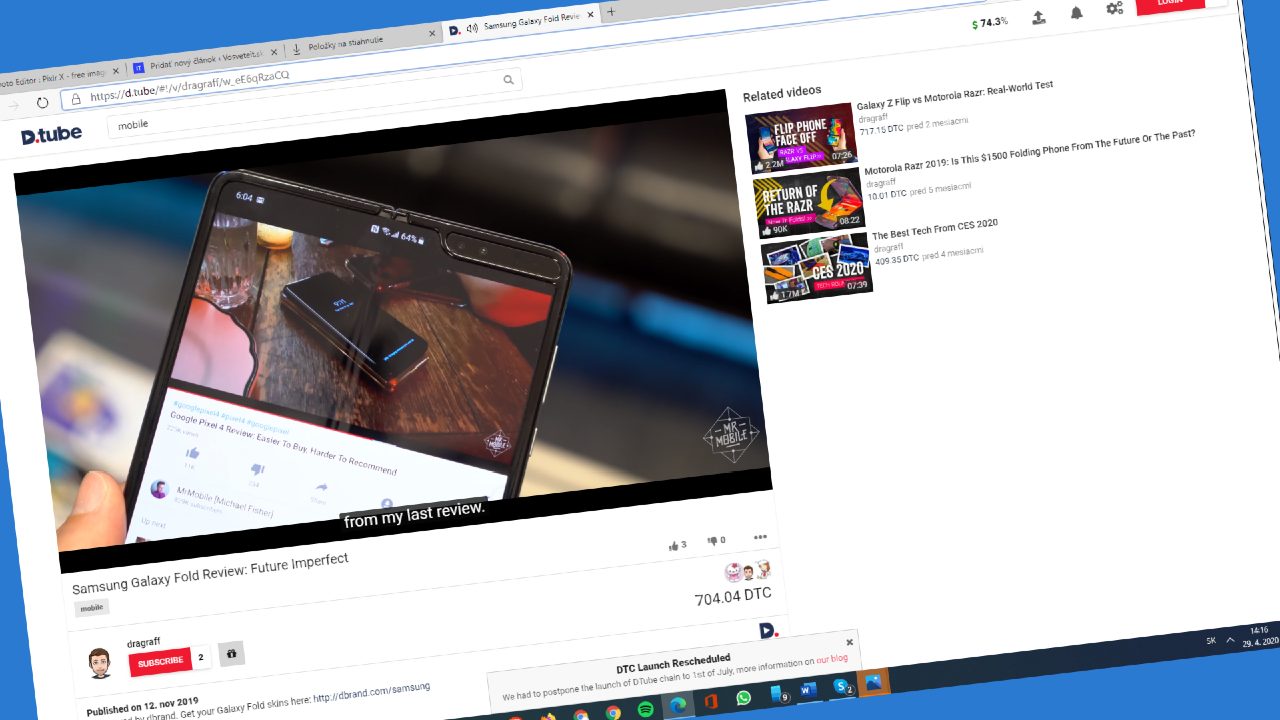Viewport: 1280px width, 720px height.
Task: Click the browser reload button
Action: pyautogui.click(x=42, y=102)
